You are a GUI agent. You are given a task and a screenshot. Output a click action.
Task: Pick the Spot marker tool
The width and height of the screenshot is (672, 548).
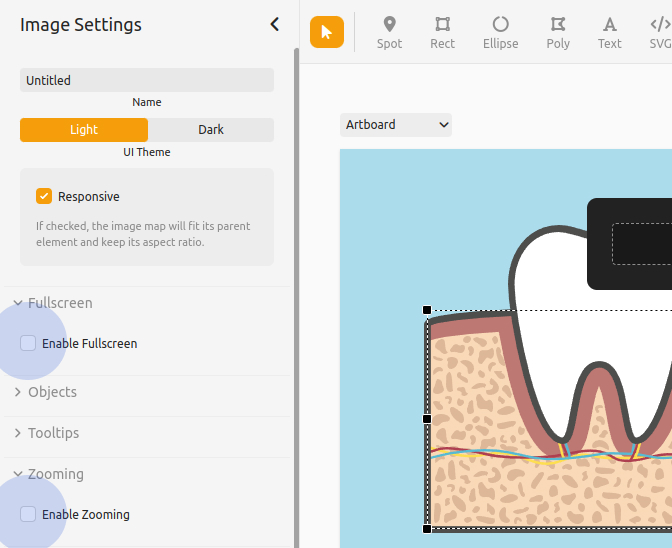pos(389,33)
